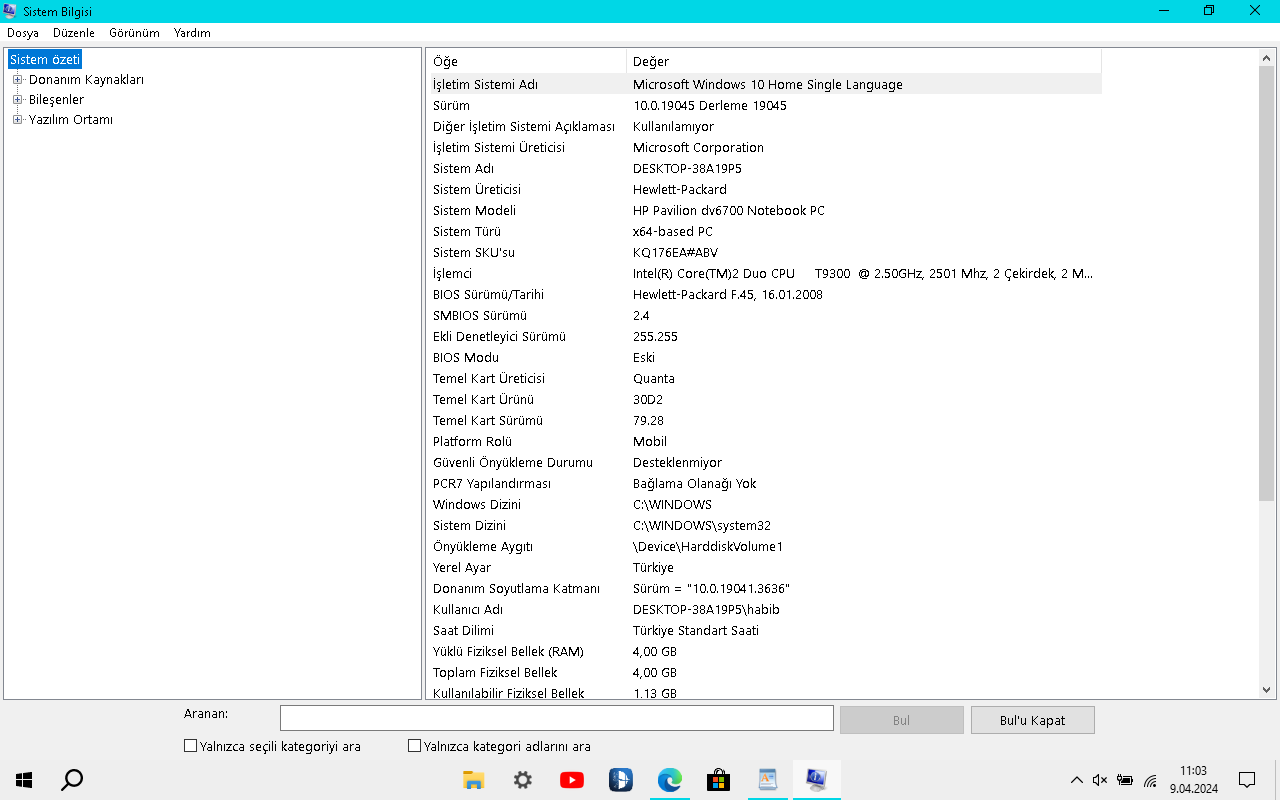Click the System Information taskbar icon
This screenshot has width=1280, height=800.
[817, 780]
